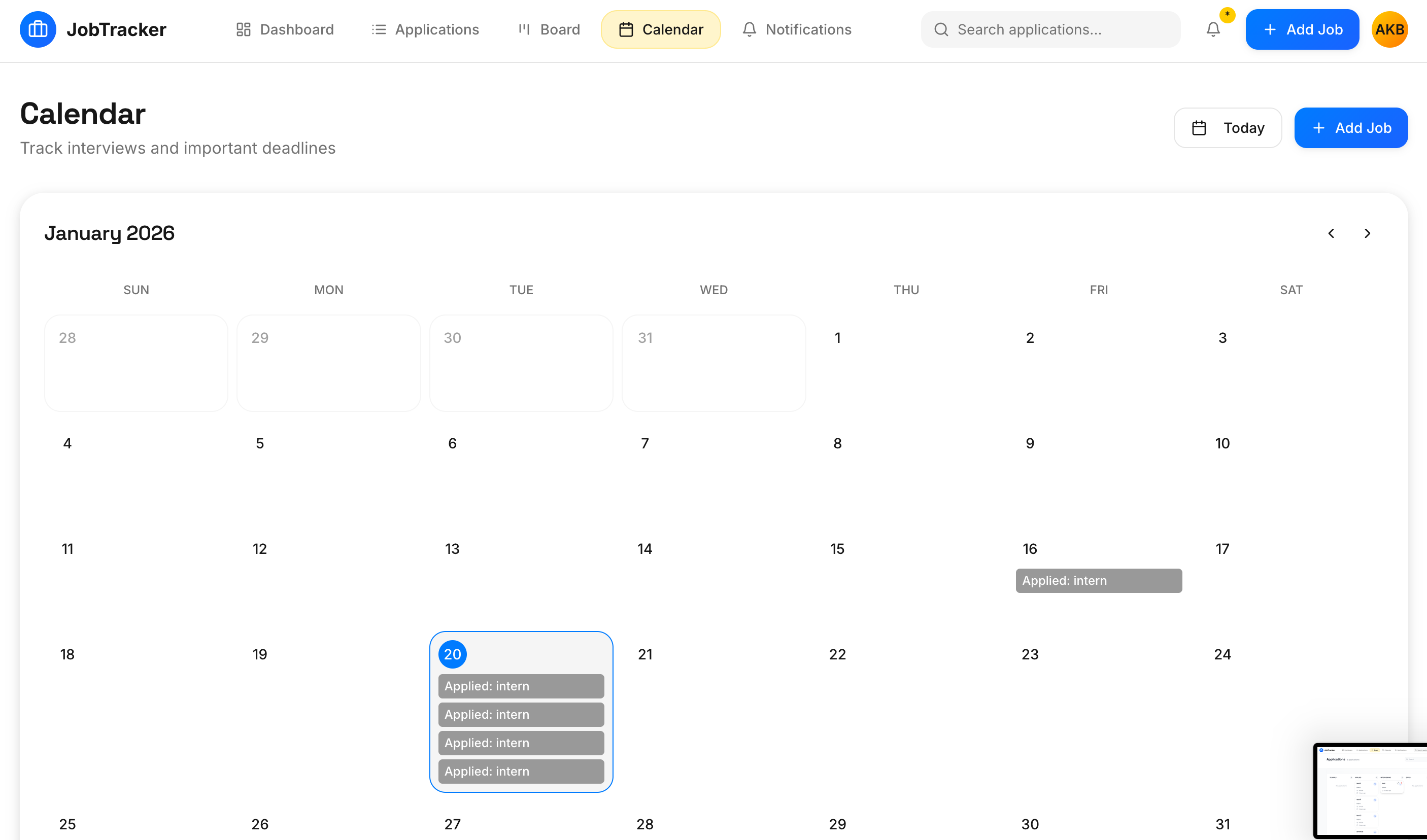
Task: Click 'Track interviews and important deadlines' subtitle
Action: point(178,148)
